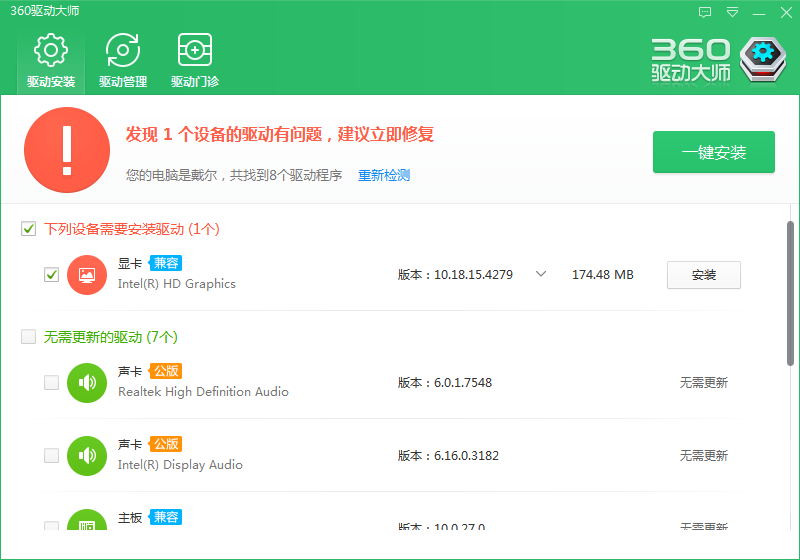Viewport: 800px width, 560px height.
Task: Open the title bar dropdown menu icon
Action: (732, 12)
